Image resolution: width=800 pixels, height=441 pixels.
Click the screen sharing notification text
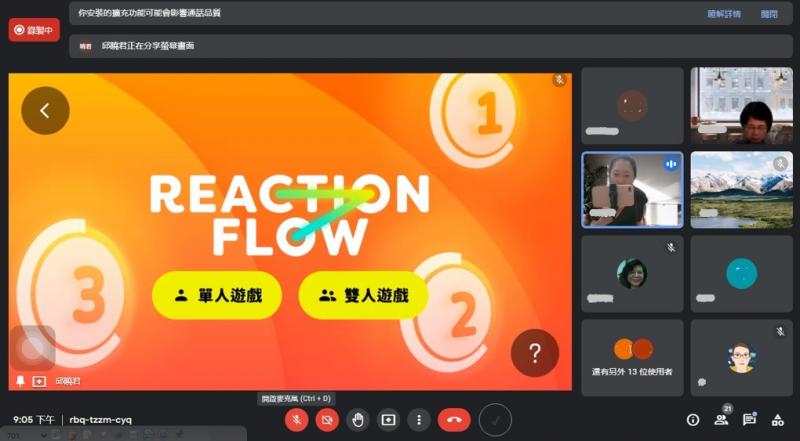click(x=148, y=46)
